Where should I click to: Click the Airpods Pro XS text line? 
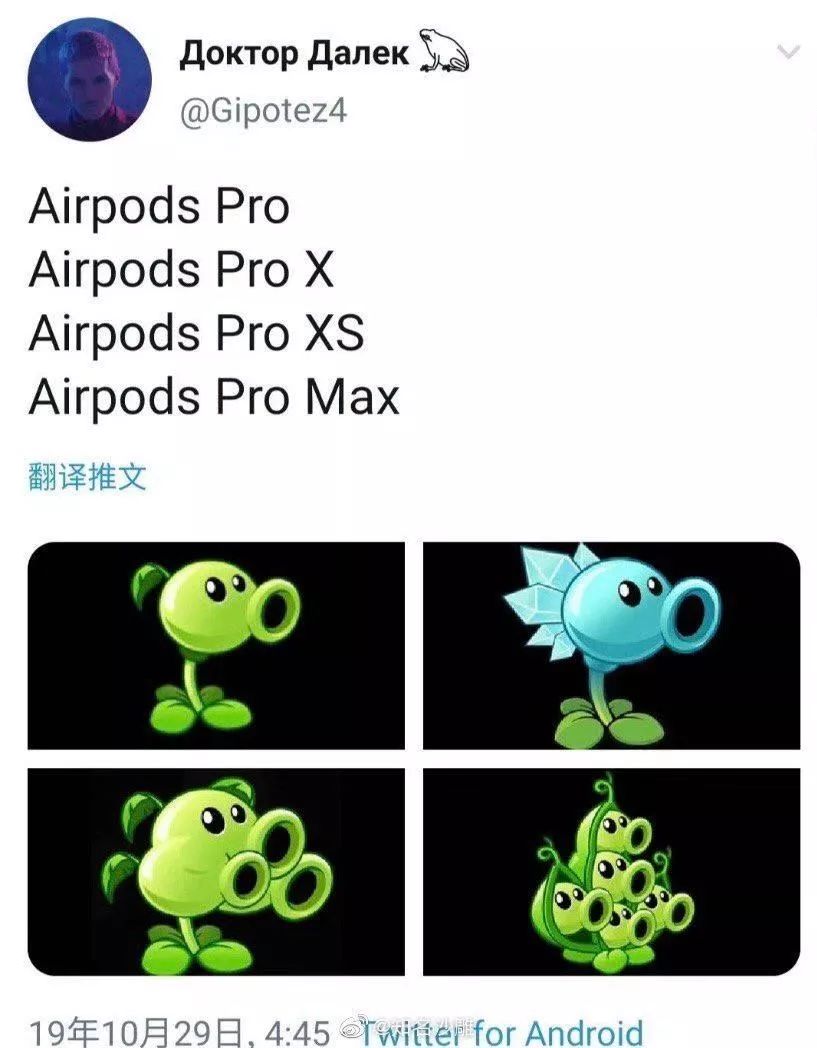point(197,333)
